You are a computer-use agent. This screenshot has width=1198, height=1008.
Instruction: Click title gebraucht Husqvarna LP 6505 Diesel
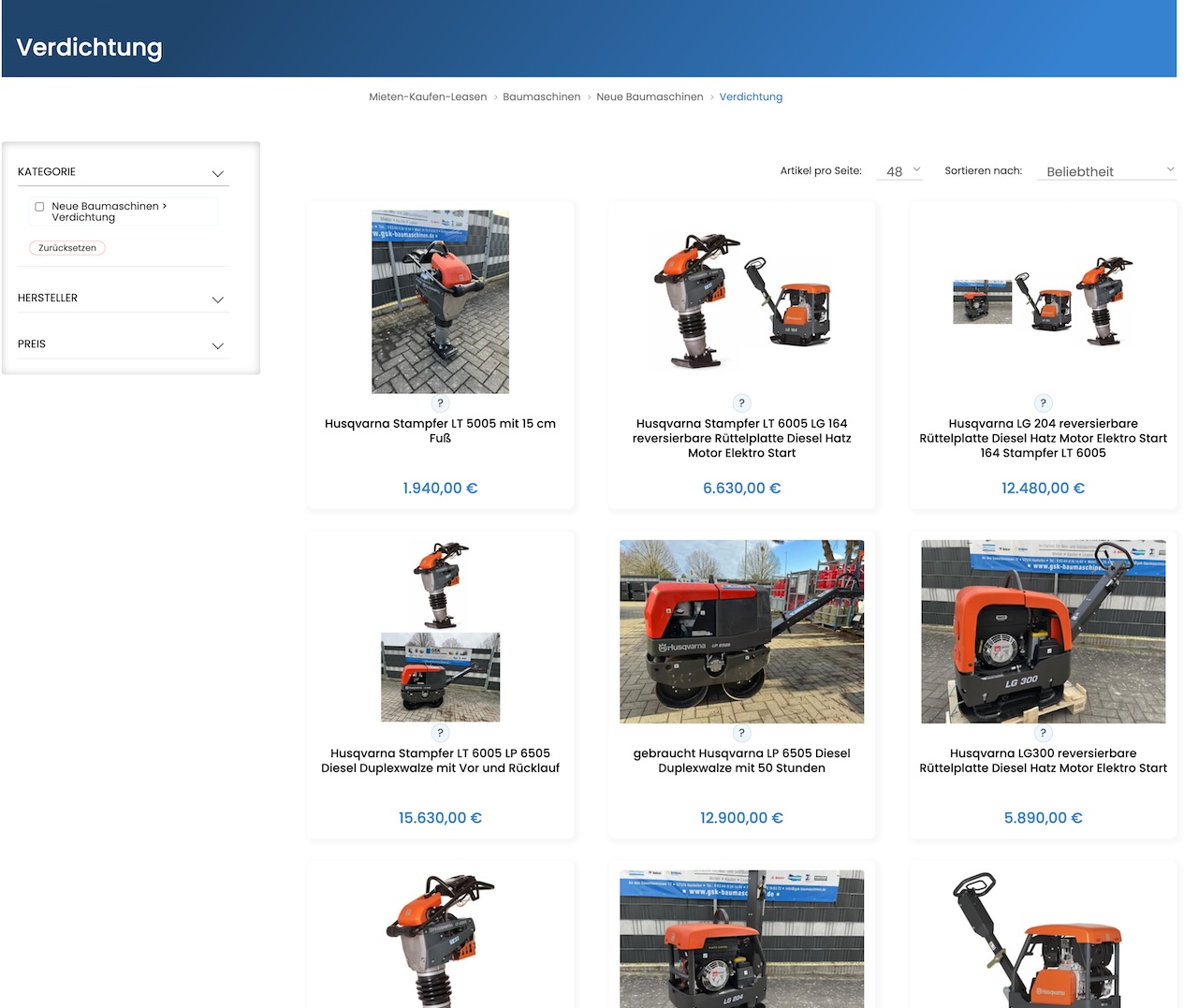[x=741, y=760]
